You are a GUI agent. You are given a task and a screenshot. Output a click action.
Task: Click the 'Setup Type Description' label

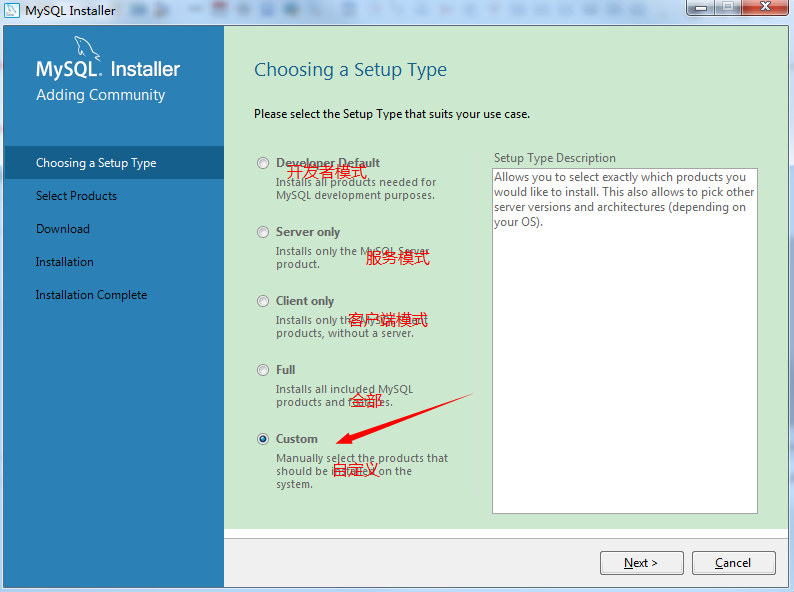554,158
